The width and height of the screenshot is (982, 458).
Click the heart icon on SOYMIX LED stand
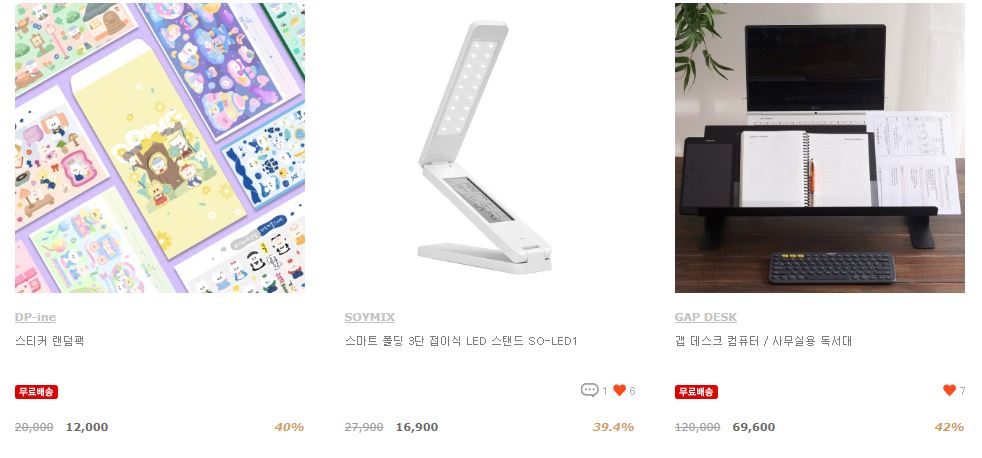coord(619,390)
